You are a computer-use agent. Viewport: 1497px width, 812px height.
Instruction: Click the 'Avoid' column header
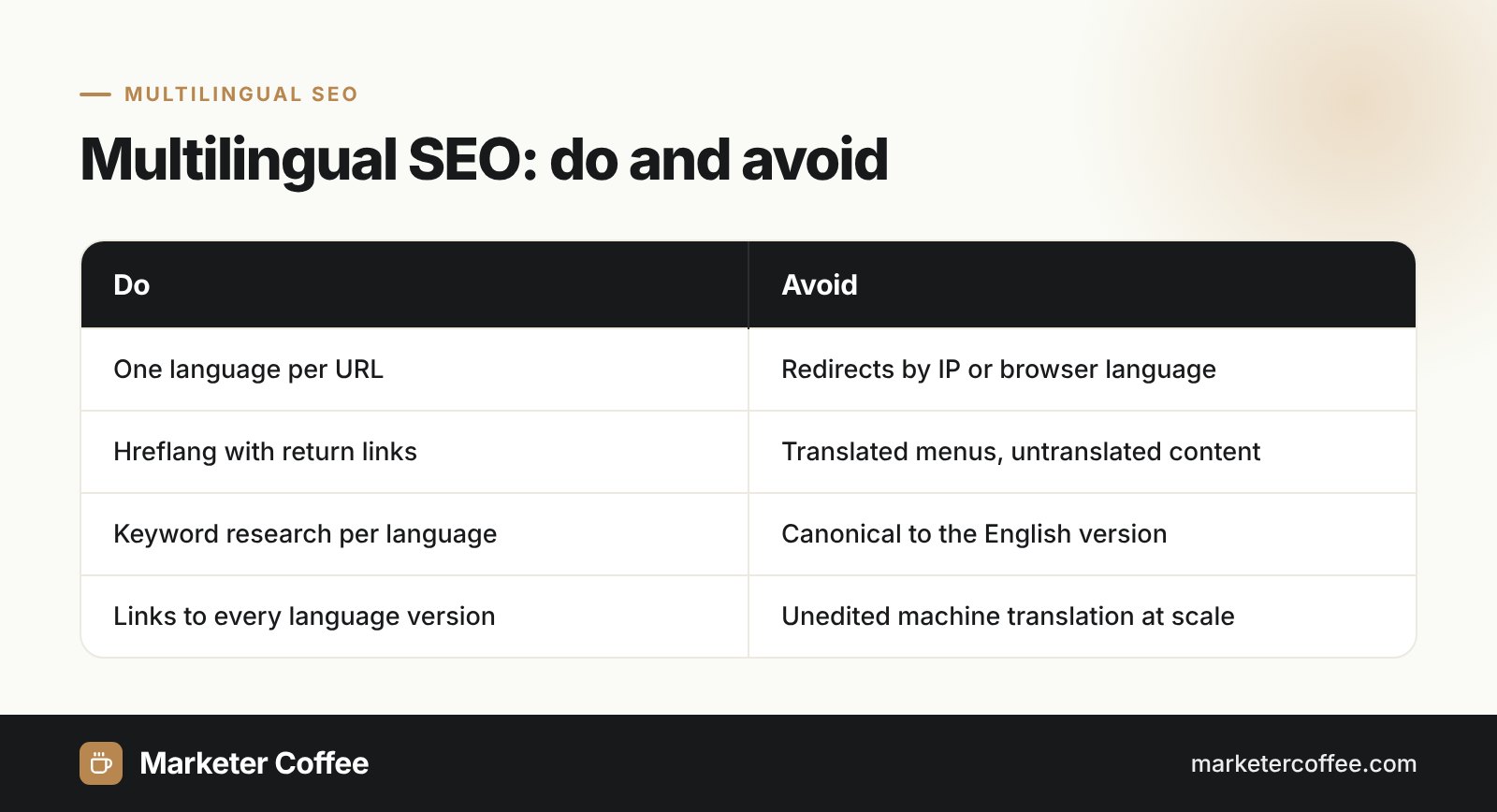coord(1083,284)
